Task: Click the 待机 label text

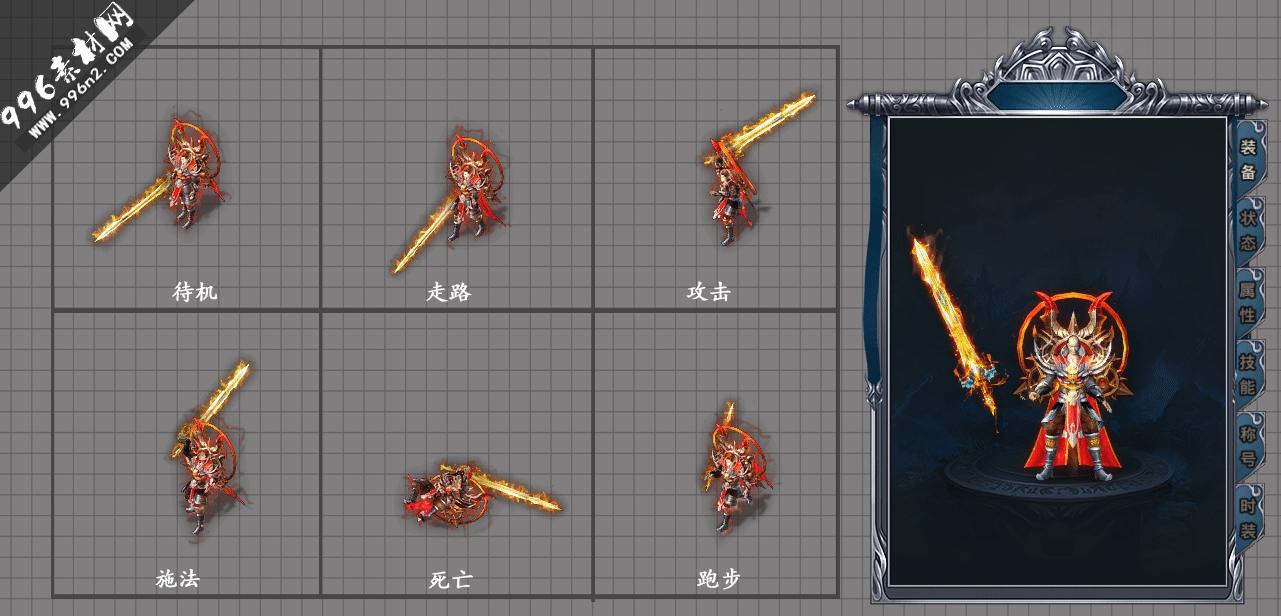Action: point(194,292)
